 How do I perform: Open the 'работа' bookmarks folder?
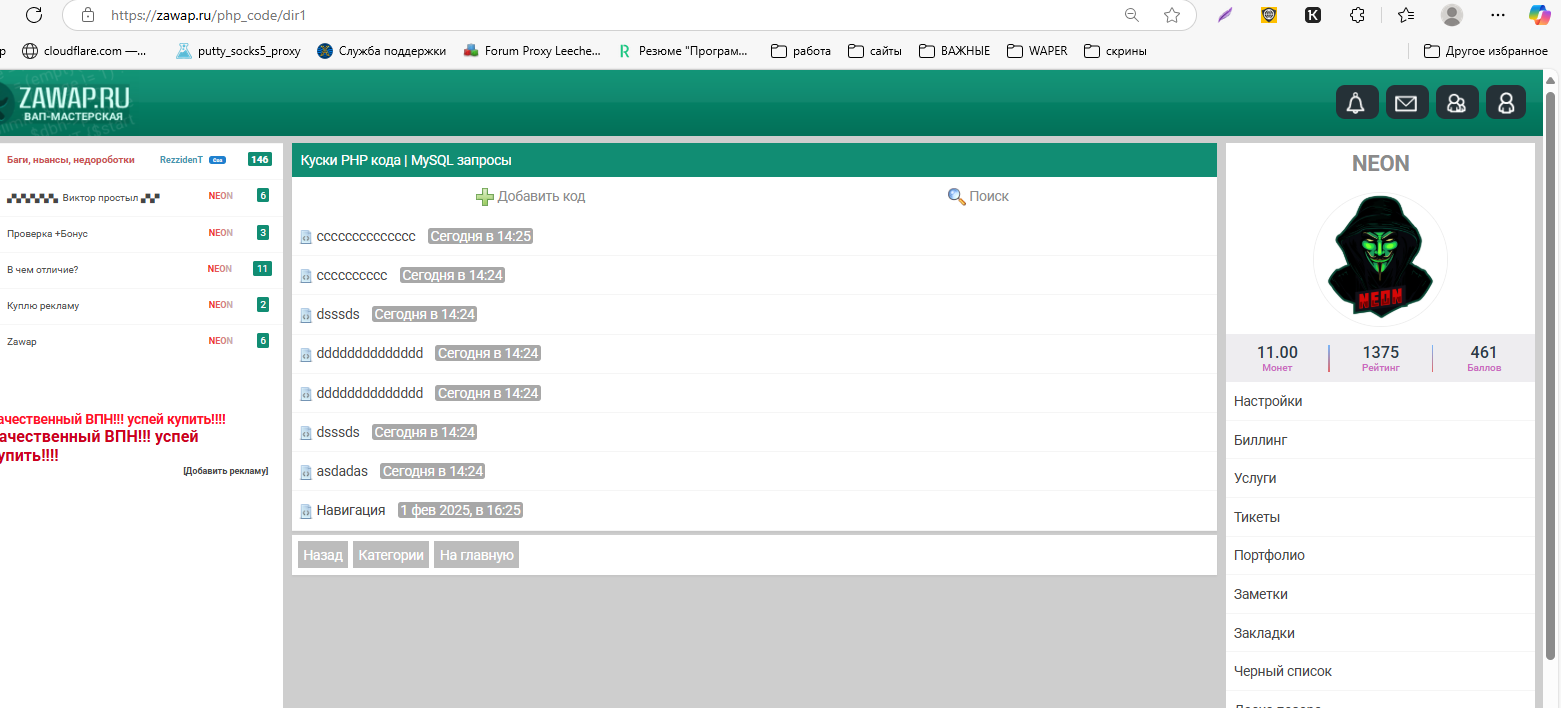tap(801, 51)
